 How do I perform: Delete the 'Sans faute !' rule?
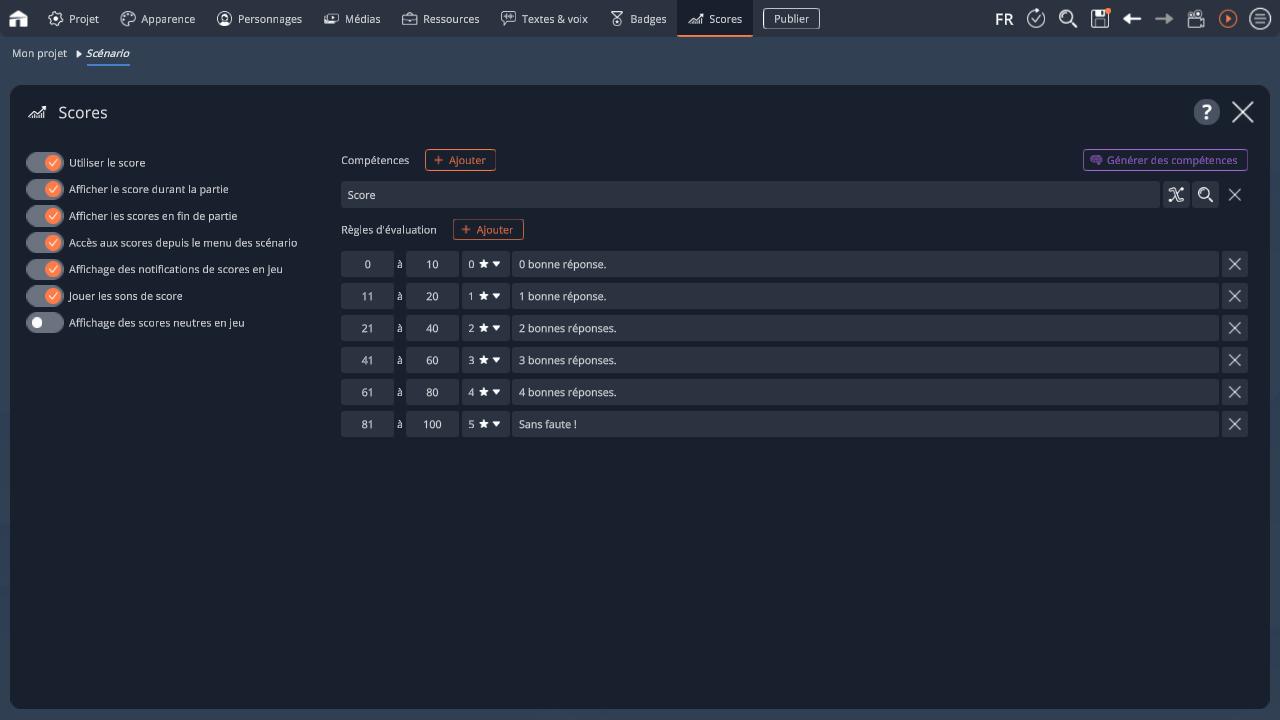click(x=1235, y=424)
